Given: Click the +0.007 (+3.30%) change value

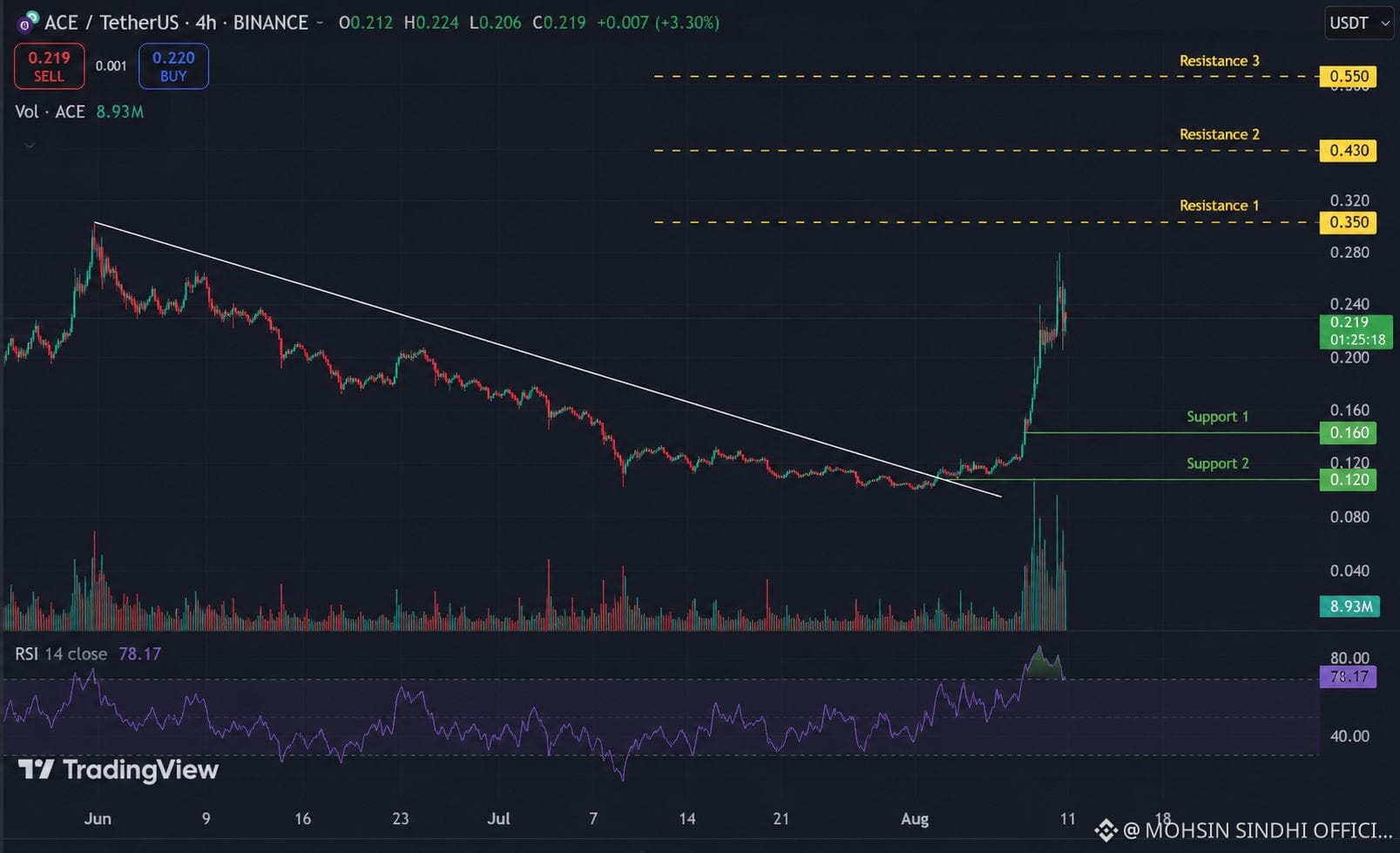Looking at the screenshot, I should (x=658, y=23).
